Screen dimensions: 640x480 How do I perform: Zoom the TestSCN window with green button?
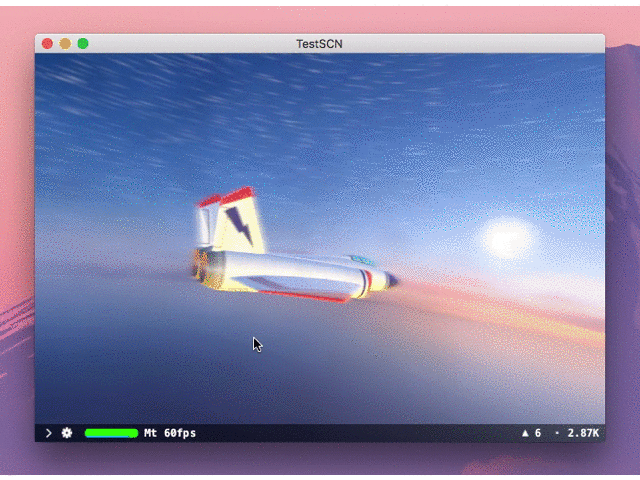[x=83, y=44]
